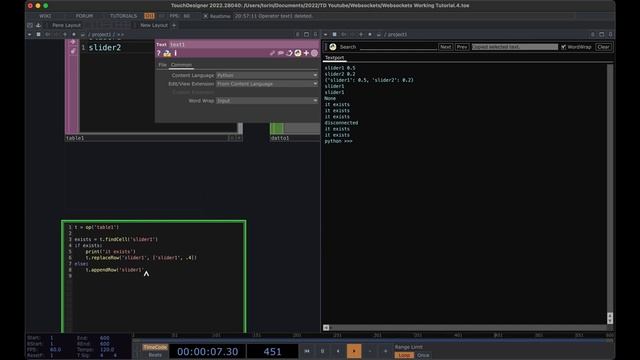This screenshot has height=360, width=640.
Task: Click the comment bubble icon in parameter header
Action: (x=281, y=53)
